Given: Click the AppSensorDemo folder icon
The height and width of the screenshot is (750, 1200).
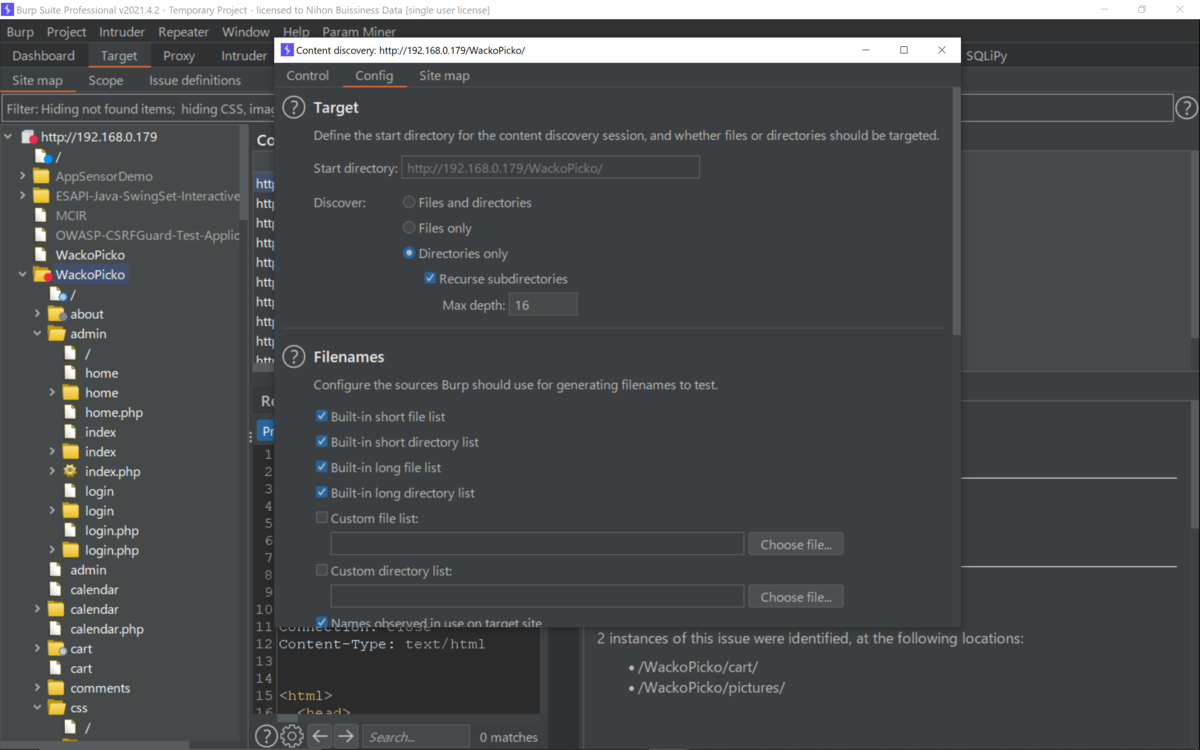Looking at the screenshot, I should click(41, 176).
